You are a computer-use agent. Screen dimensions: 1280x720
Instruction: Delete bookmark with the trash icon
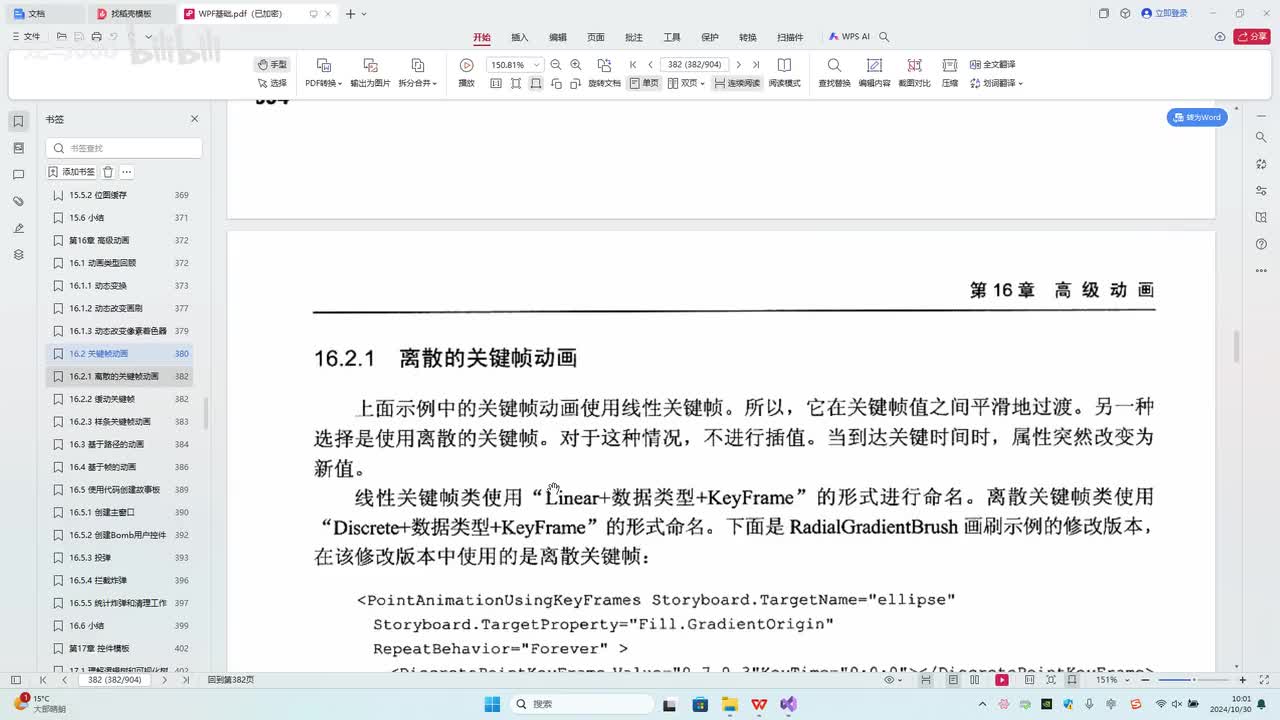click(108, 172)
